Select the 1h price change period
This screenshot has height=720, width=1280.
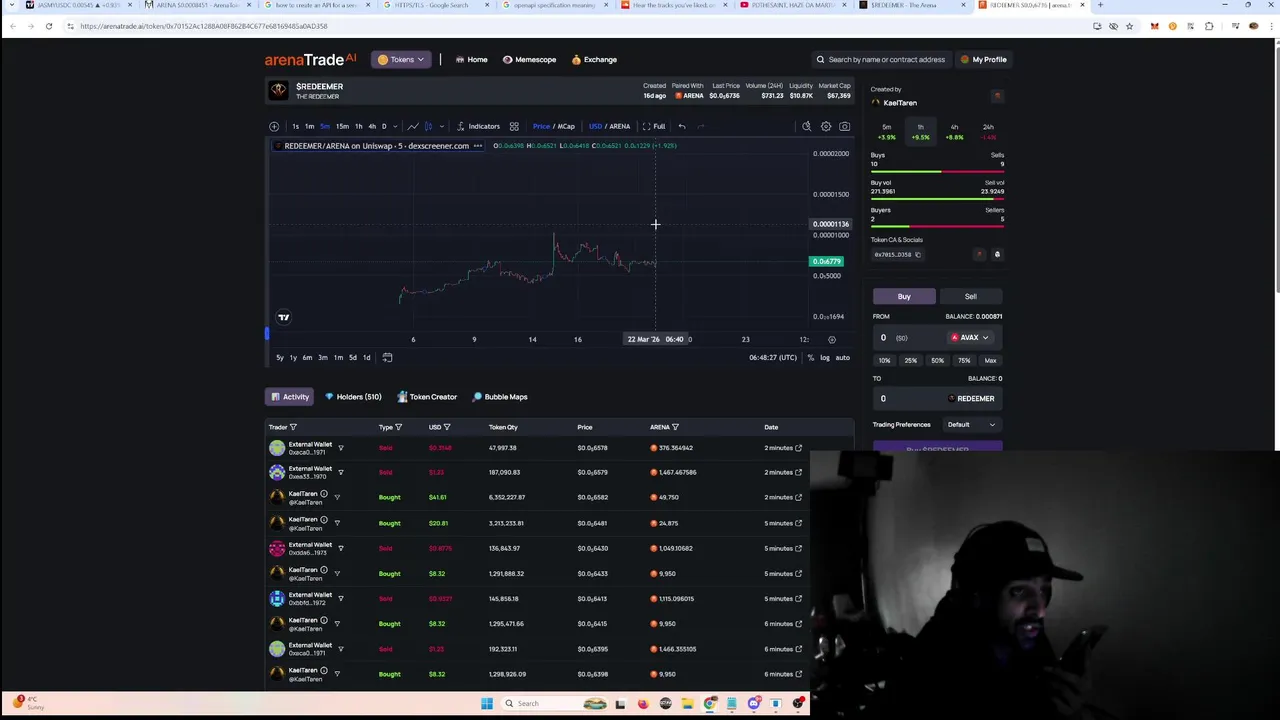(920, 132)
